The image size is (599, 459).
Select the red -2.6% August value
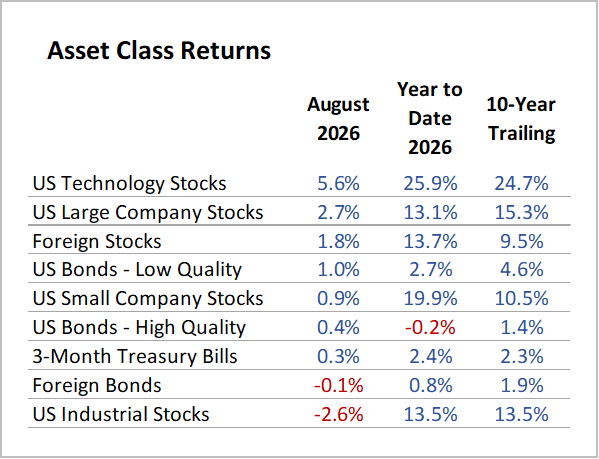pyautogui.click(x=338, y=414)
